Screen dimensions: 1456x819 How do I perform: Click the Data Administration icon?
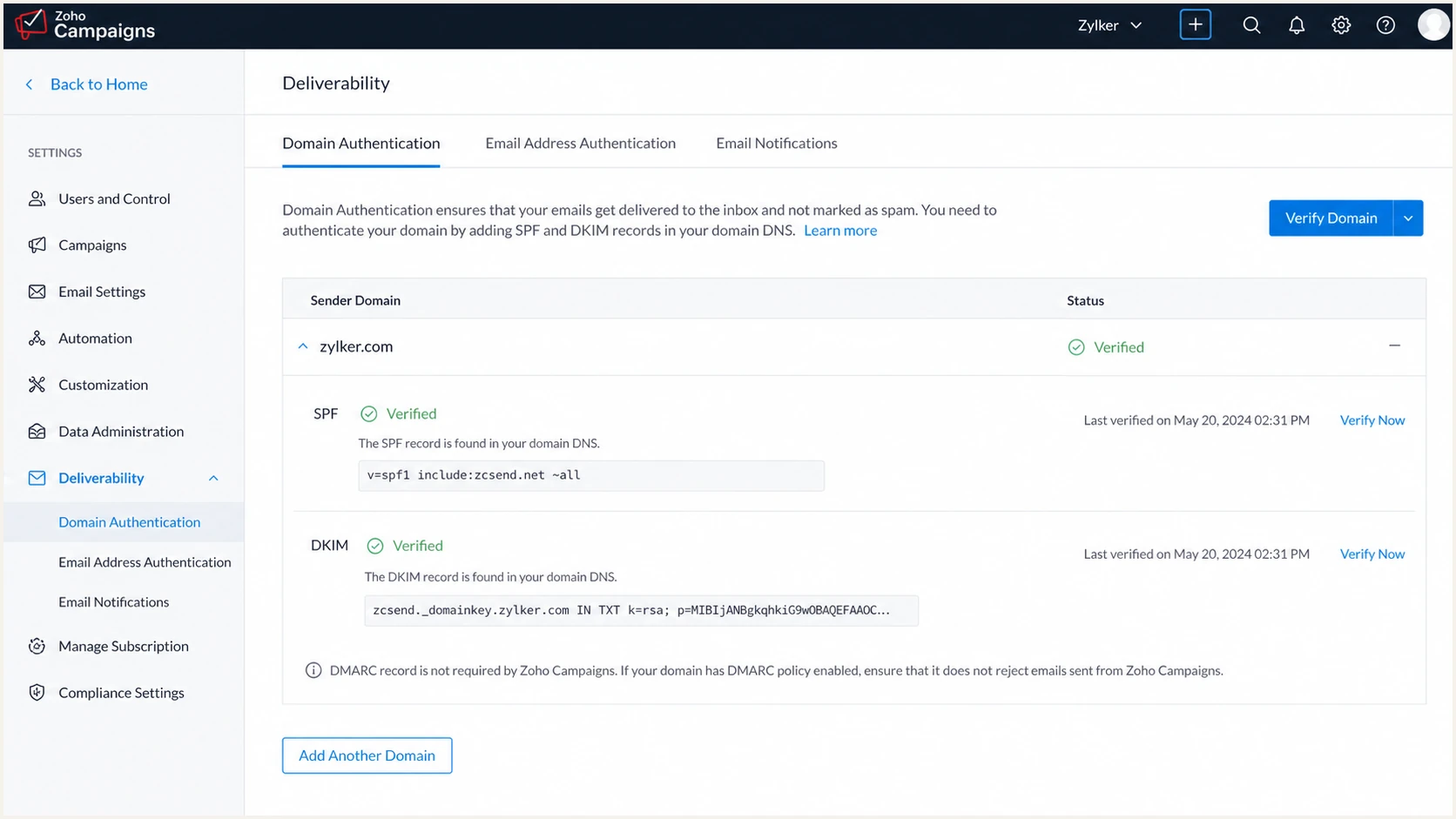[x=37, y=431]
